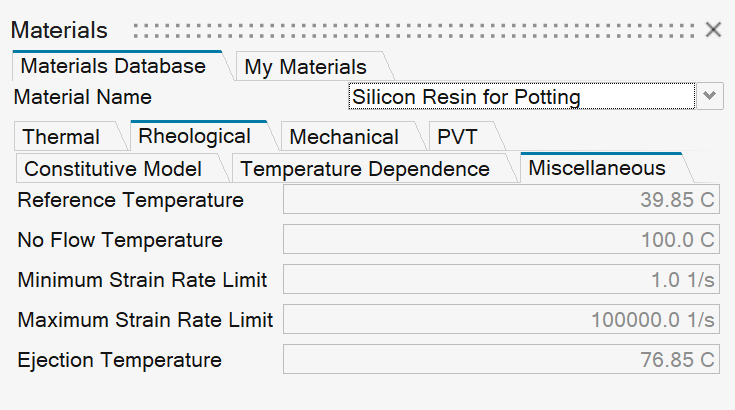The width and height of the screenshot is (735, 410).
Task: Select the Thermal properties tab
Action: pyautogui.click(x=62, y=137)
